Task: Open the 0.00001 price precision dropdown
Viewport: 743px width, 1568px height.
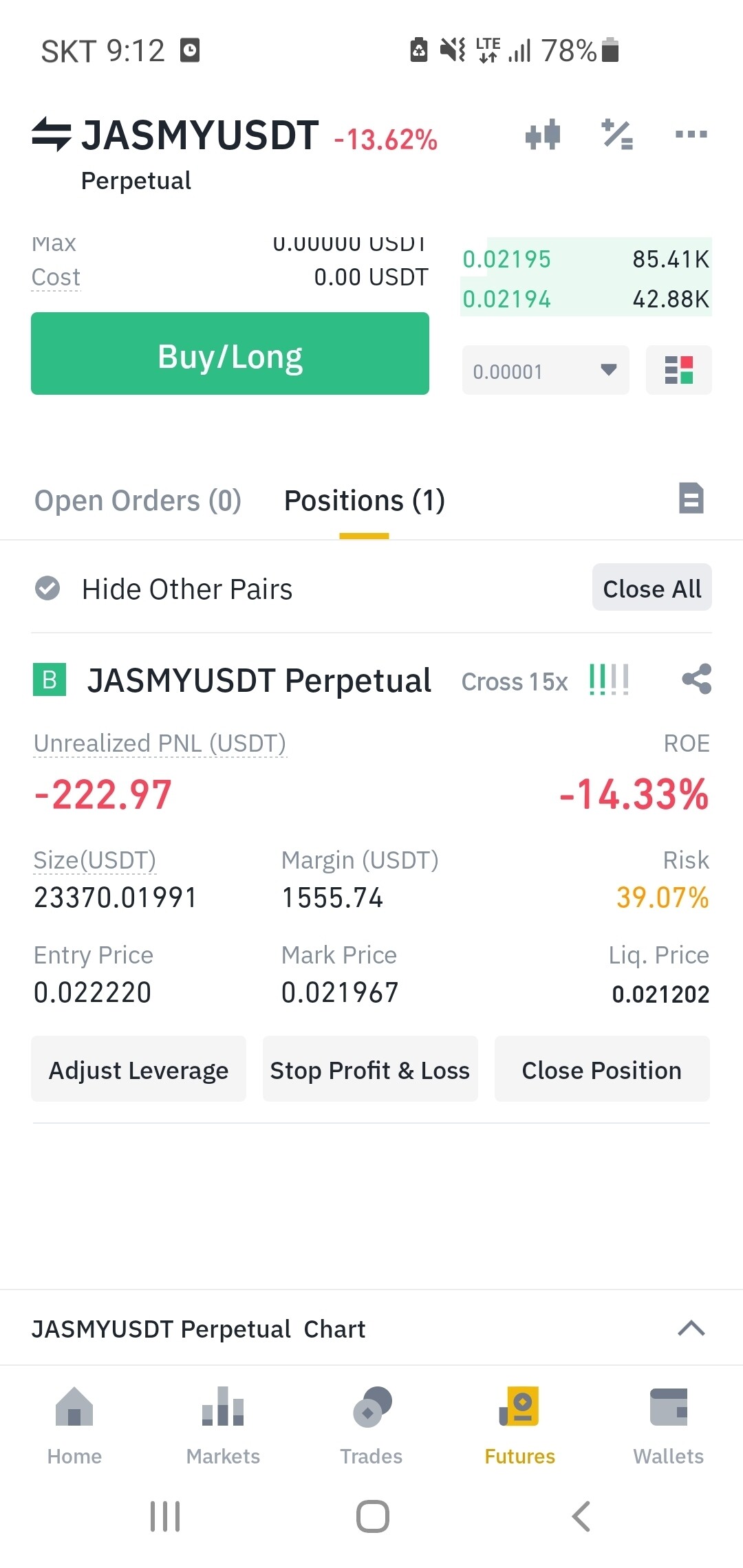Action: coord(546,370)
